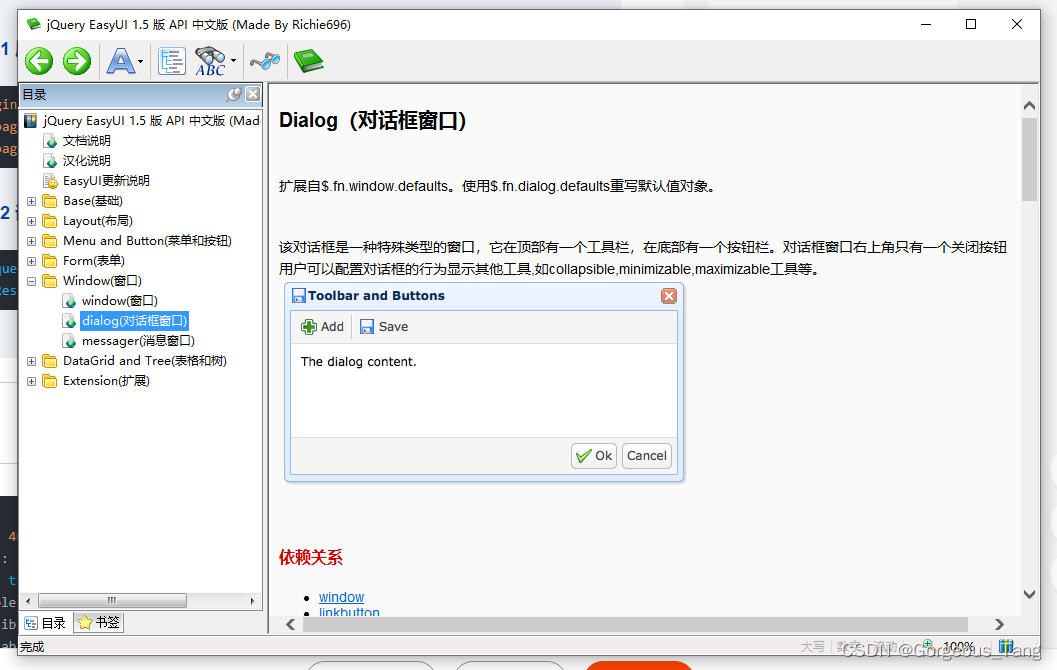Click the show/hide navigation pane icon
The width and height of the screenshot is (1057, 670).
(171, 61)
